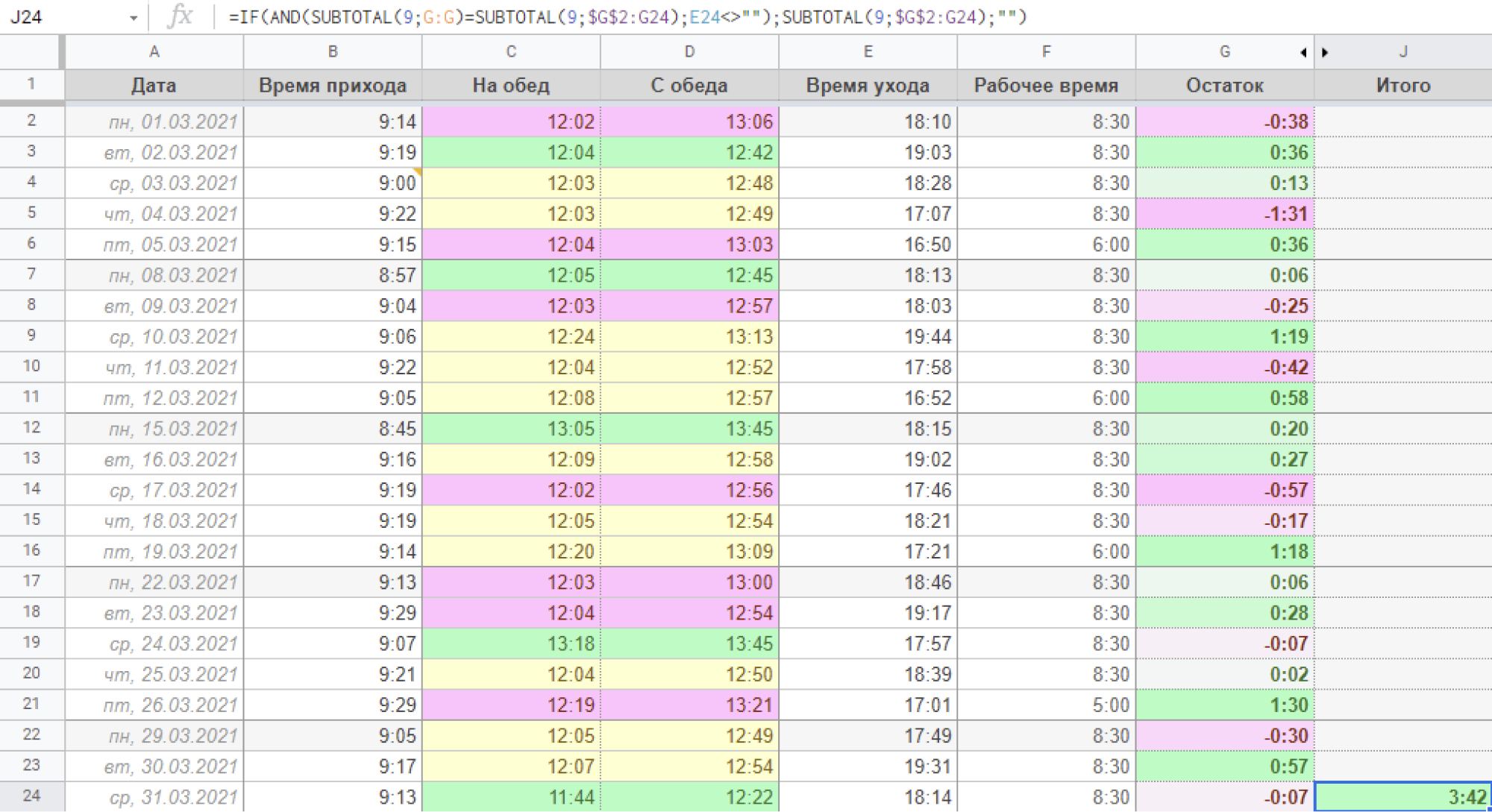Select lunch-out cell 11:44
The width and height of the screenshot is (1492, 812).
(511, 796)
